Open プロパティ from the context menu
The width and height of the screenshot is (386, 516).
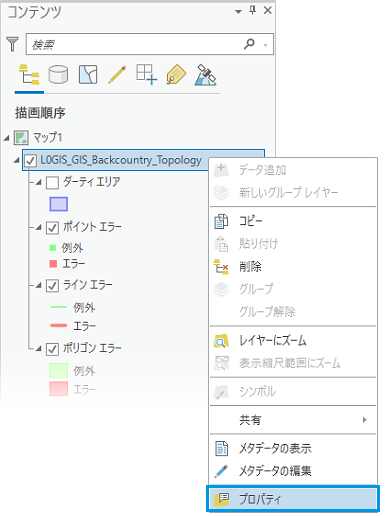293,499
